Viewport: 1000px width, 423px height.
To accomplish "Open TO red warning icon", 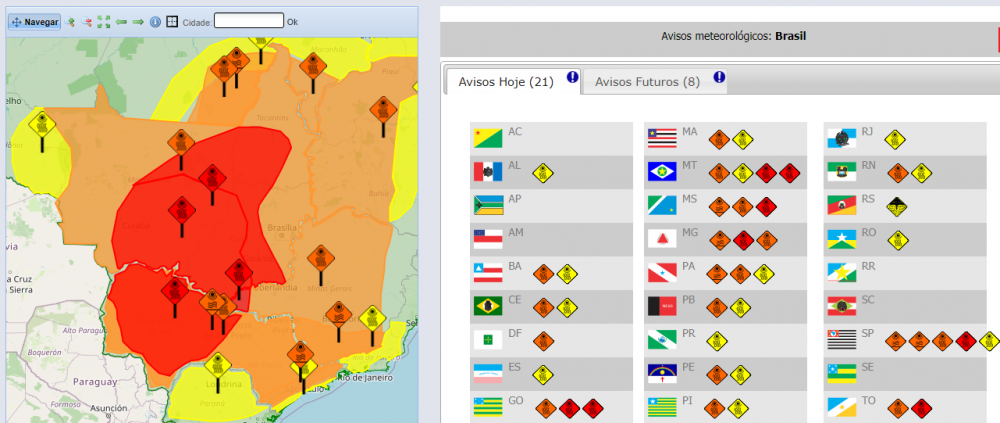I will [x=921, y=408].
